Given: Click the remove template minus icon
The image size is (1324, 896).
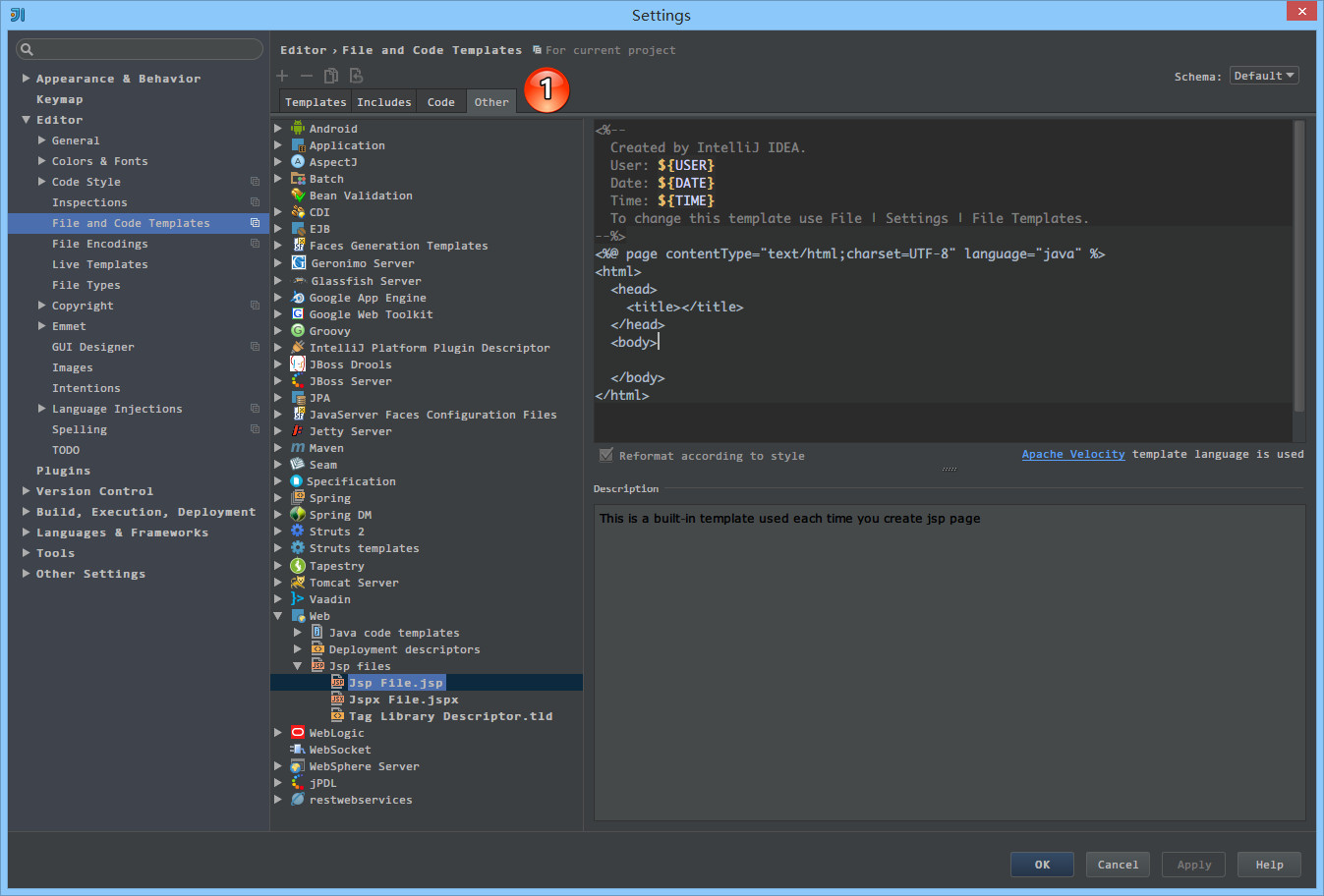Looking at the screenshot, I should (x=307, y=76).
